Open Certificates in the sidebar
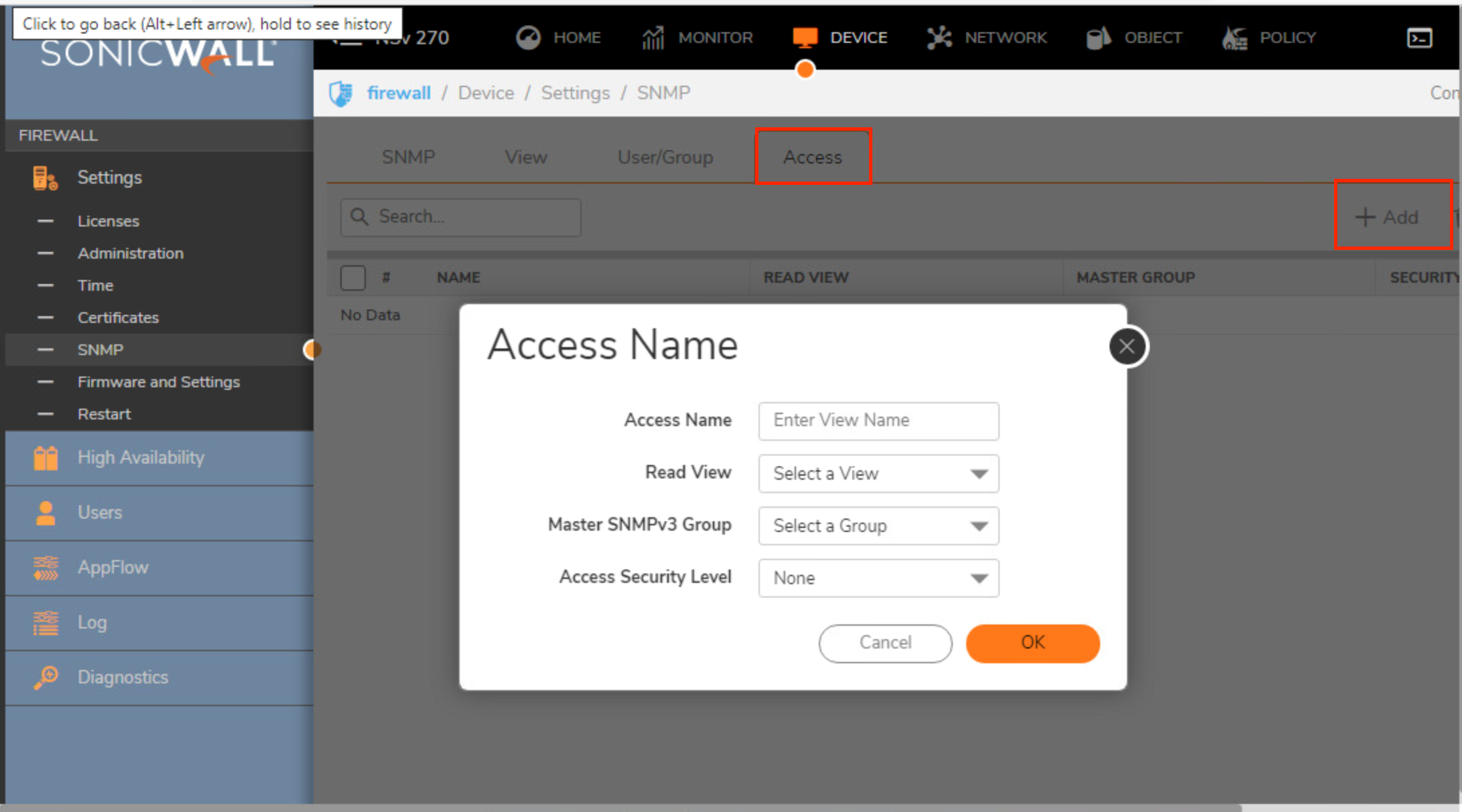Image resolution: width=1462 pixels, height=812 pixels. coord(118,318)
